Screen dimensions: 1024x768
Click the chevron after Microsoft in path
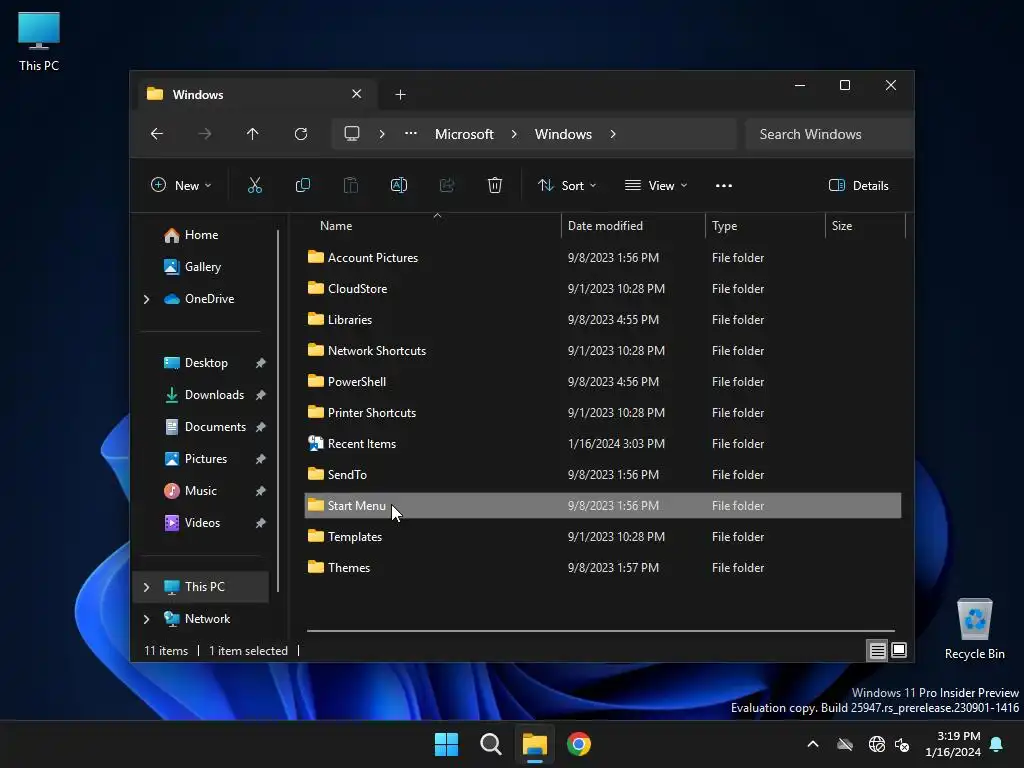[x=514, y=134]
